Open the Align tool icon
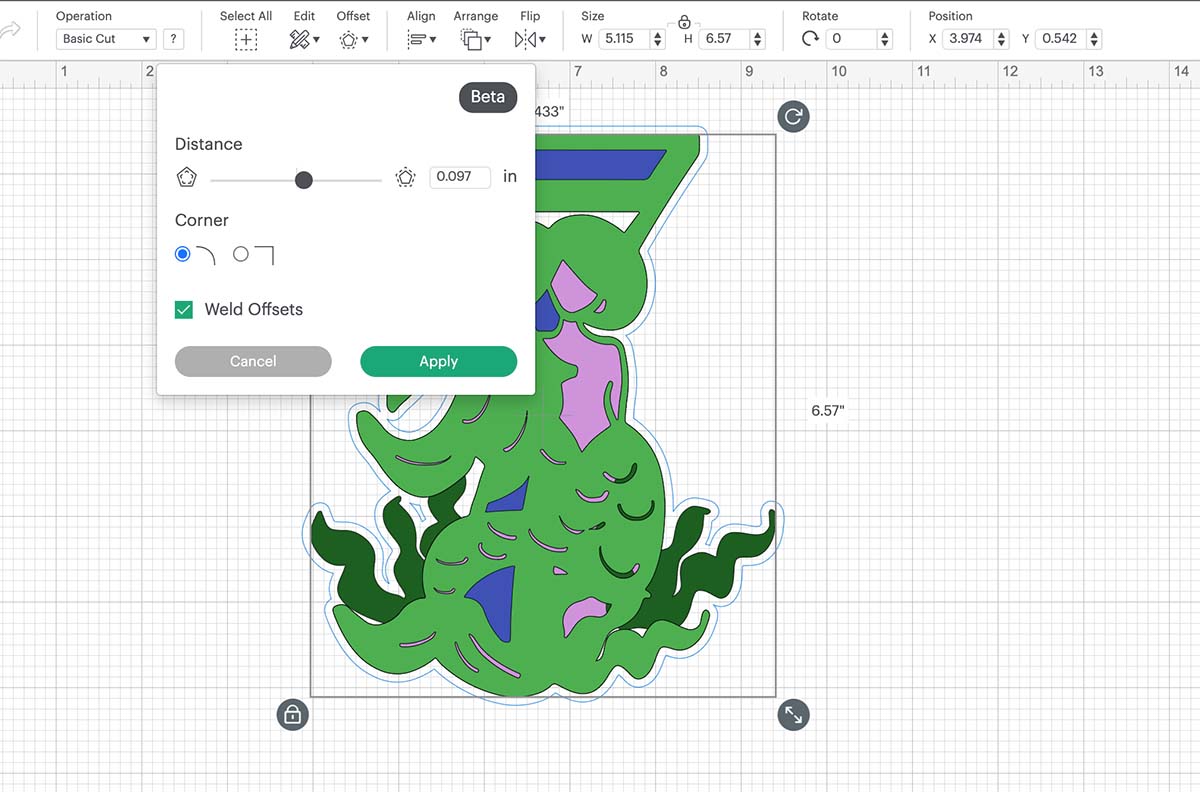 417,40
